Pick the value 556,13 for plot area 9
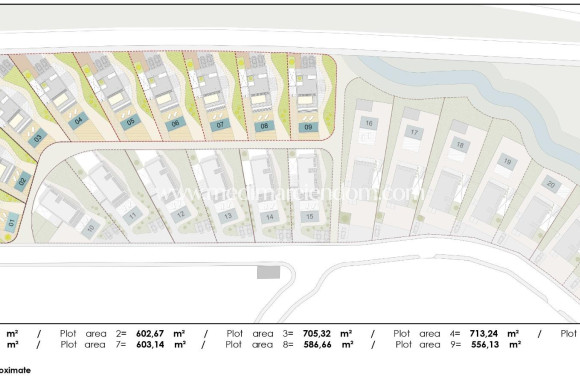This screenshot has height=386, width=580. pos(485,345)
